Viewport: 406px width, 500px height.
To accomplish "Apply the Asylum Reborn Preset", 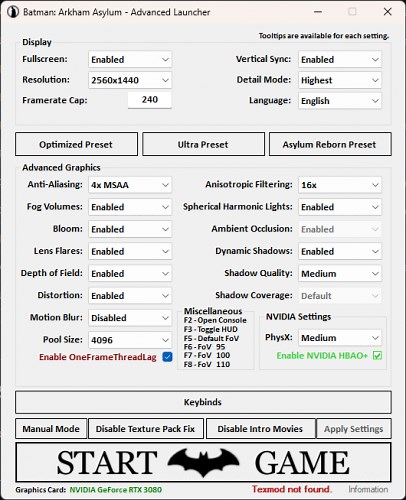I will tap(330, 144).
